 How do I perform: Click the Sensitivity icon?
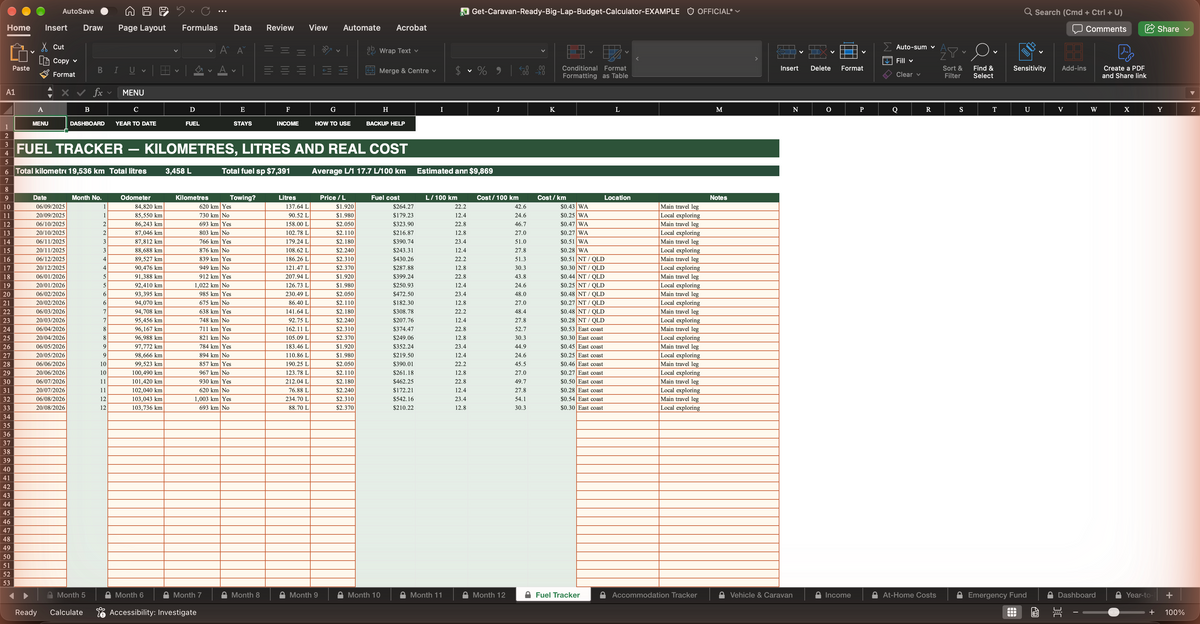[x=1029, y=51]
